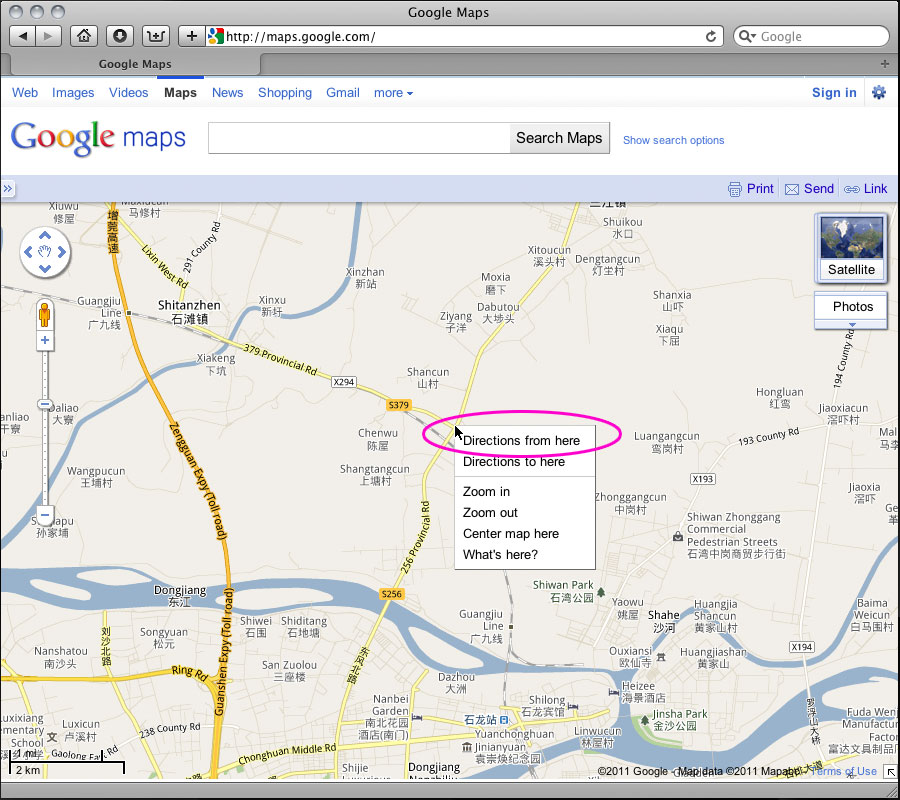Open the Terms of Use link
This screenshot has height=800, width=900.
(843, 771)
